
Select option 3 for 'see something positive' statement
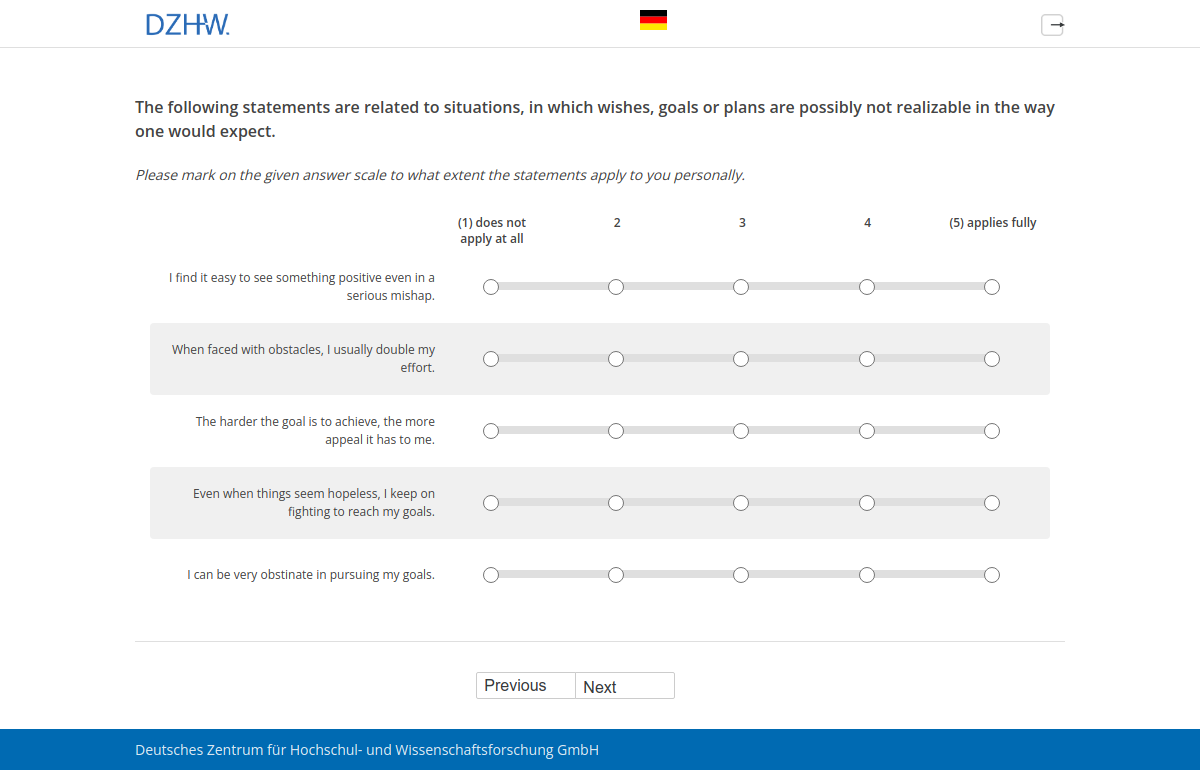tap(741, 287)
